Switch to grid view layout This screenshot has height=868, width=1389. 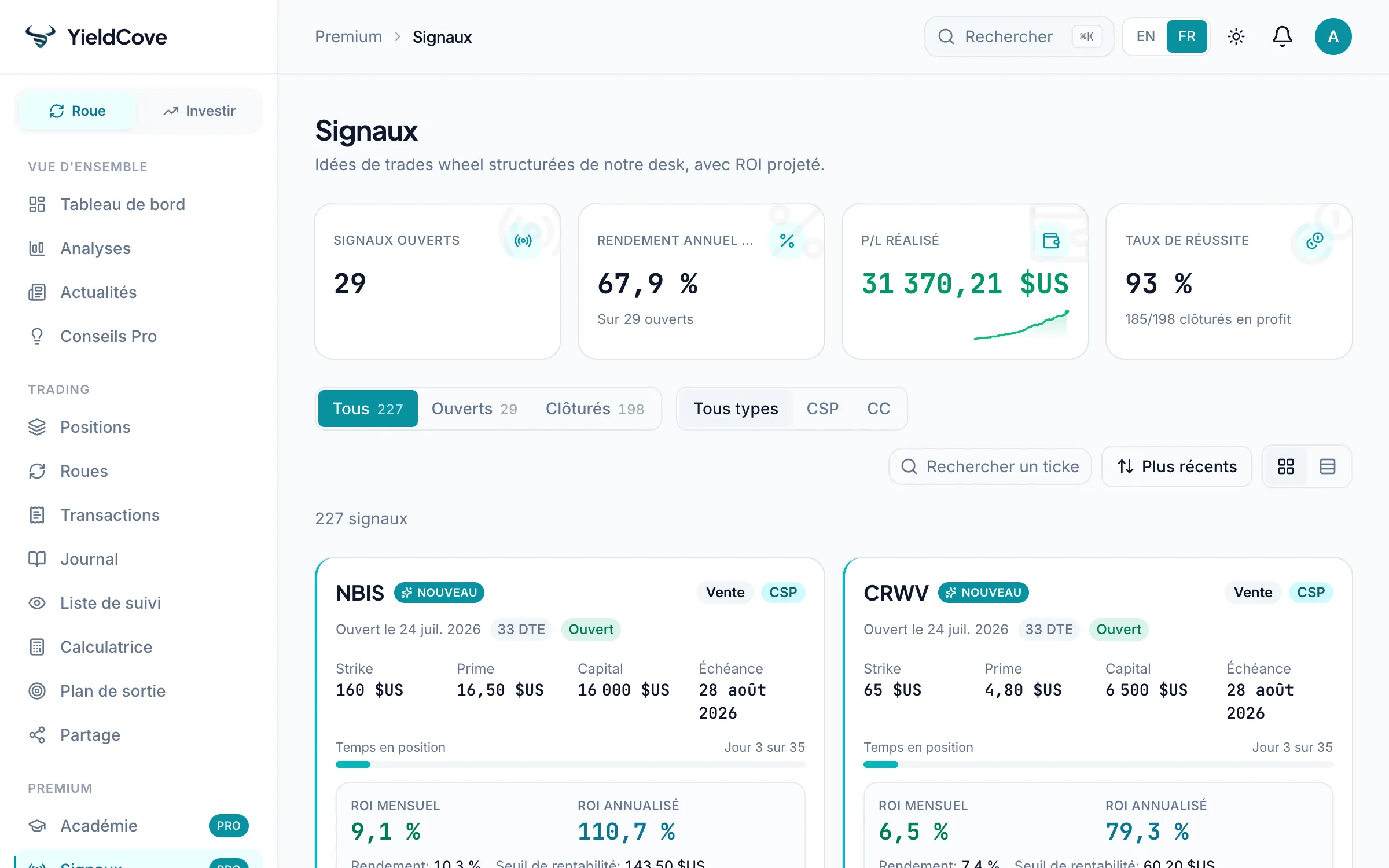pos(1286,466)
